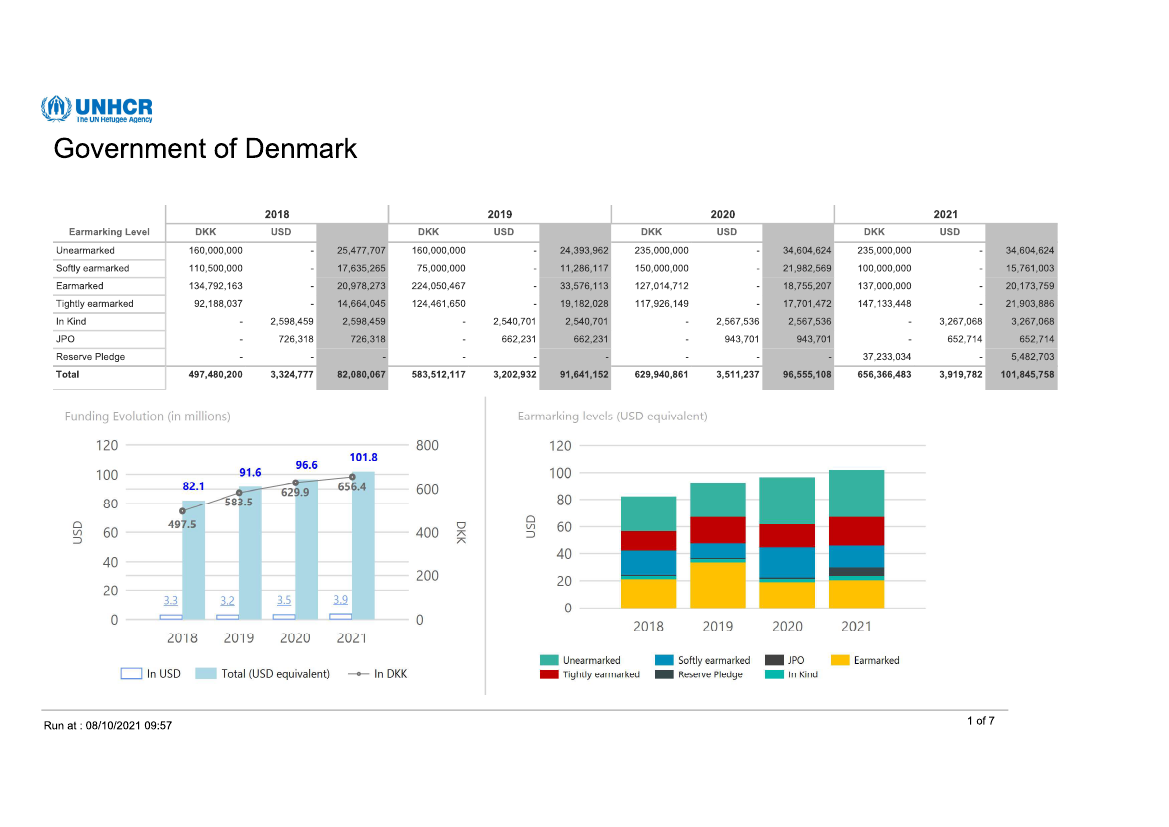The width and height of the screenshot is (1169, 827).
Task: Select the cell value 110,500,000
Action: (215, 268)
